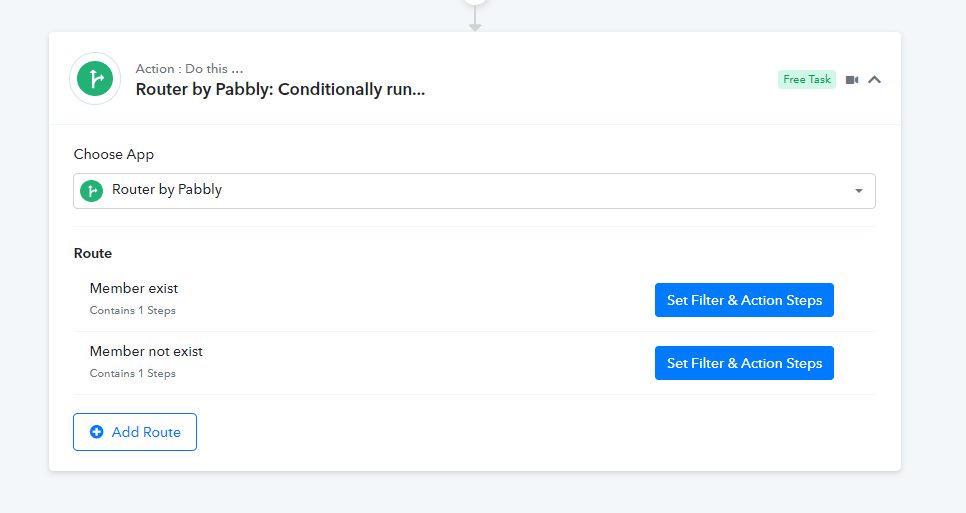966x513 pixels.
Task: Click the add-step circle at top of connector
Action: click(475, 2)
